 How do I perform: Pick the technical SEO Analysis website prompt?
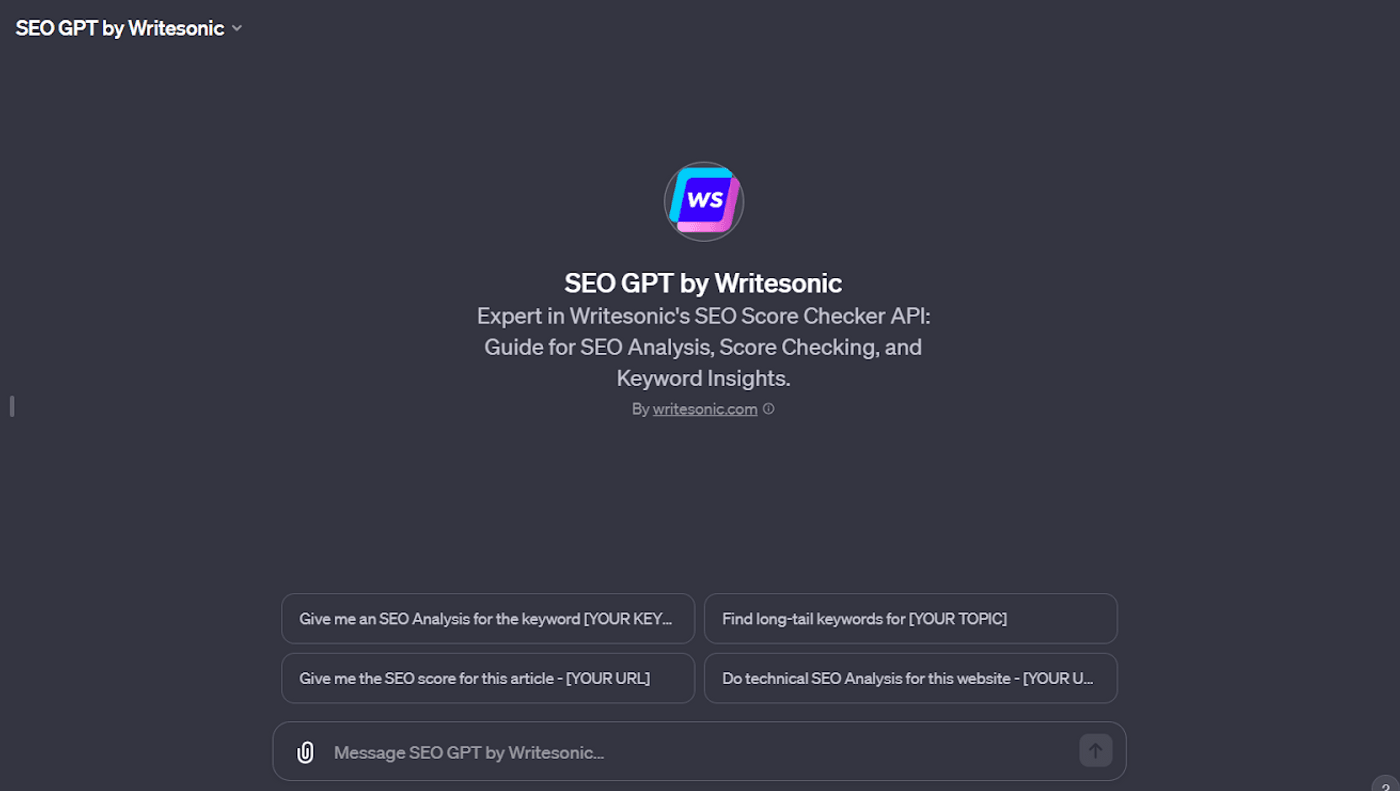(910, 678)
